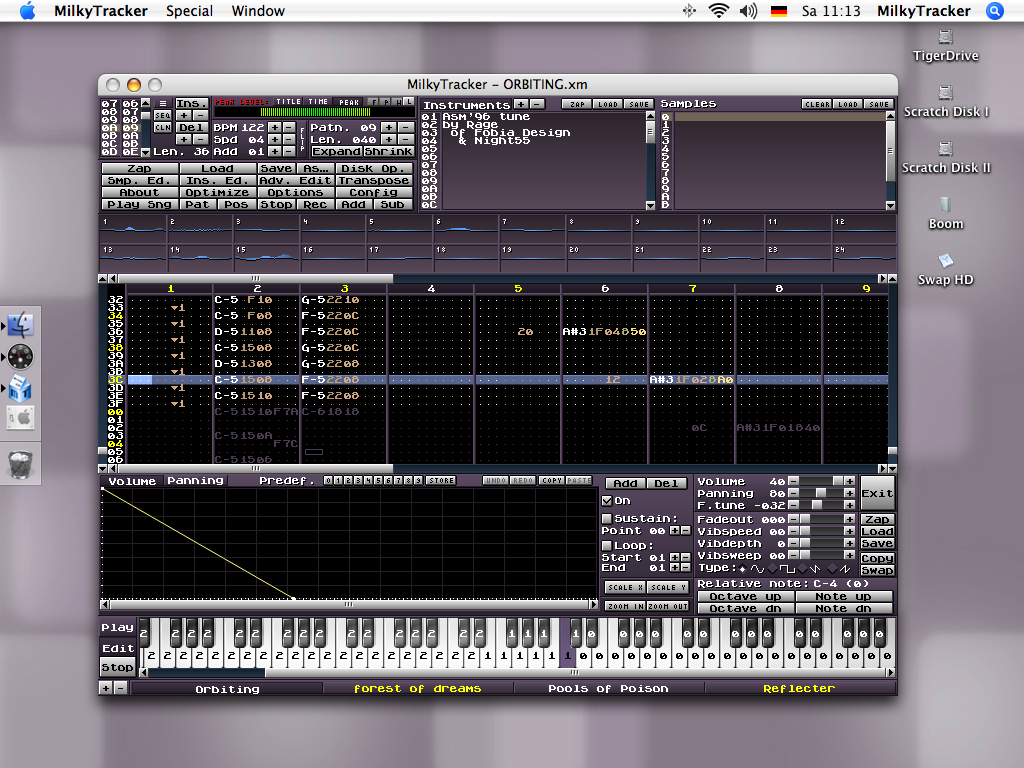This screenshot has width=1024, height=768.
Task: Open Finder from the Dock
Action: coord(20,325)
